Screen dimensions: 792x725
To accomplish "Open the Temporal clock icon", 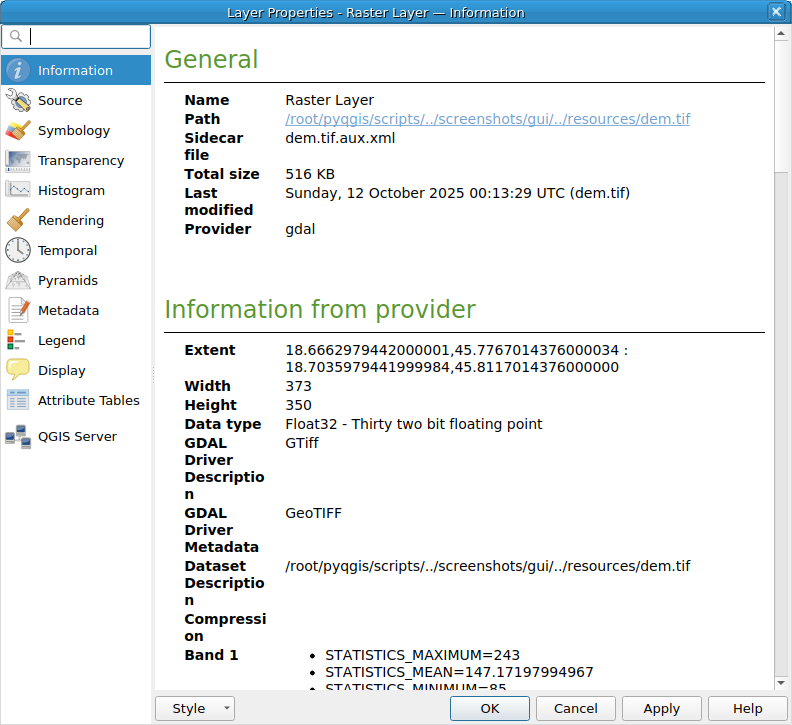I will pos(18,250).
